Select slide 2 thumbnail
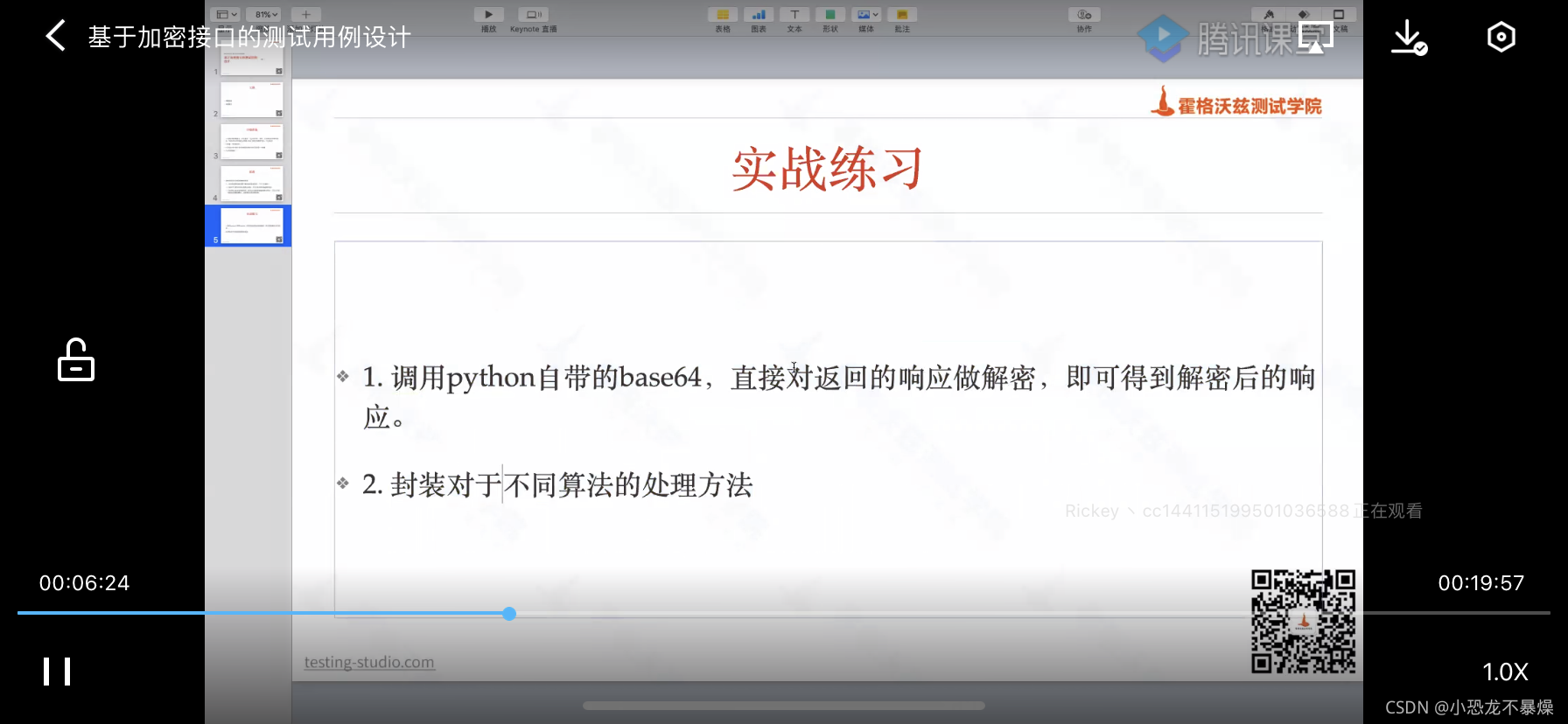Image resolution: width=1568 pixels, height=724 pixels. [x=252, y=100]
